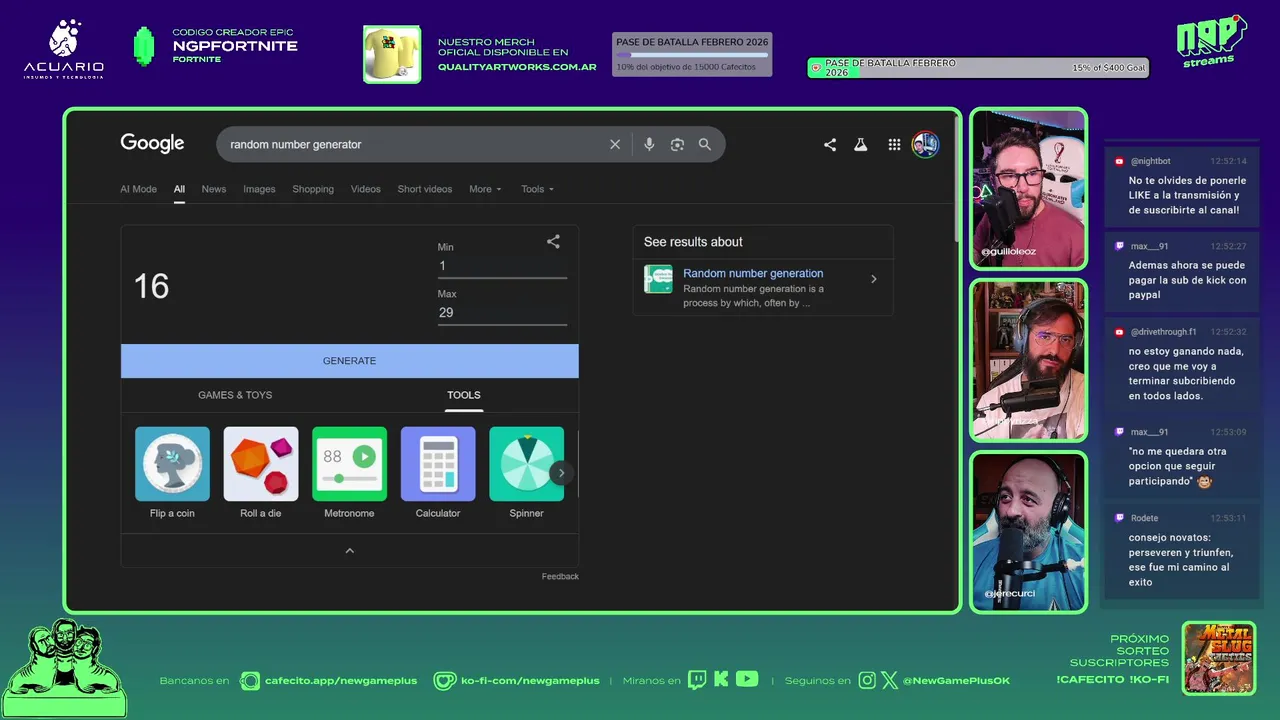
Task: Select the All results tab
Action: click(x=179, y=189)
